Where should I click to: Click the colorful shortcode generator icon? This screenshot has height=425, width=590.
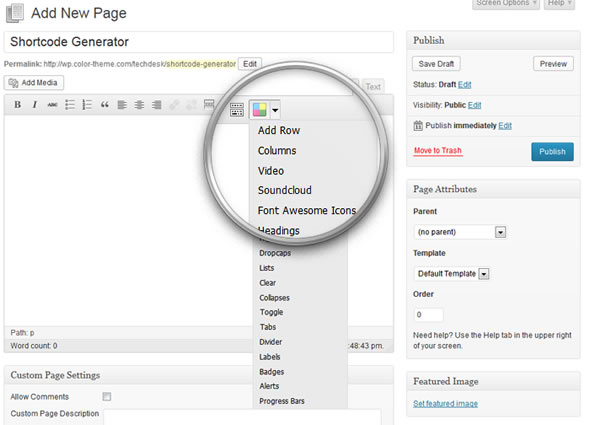coord(260,110)
